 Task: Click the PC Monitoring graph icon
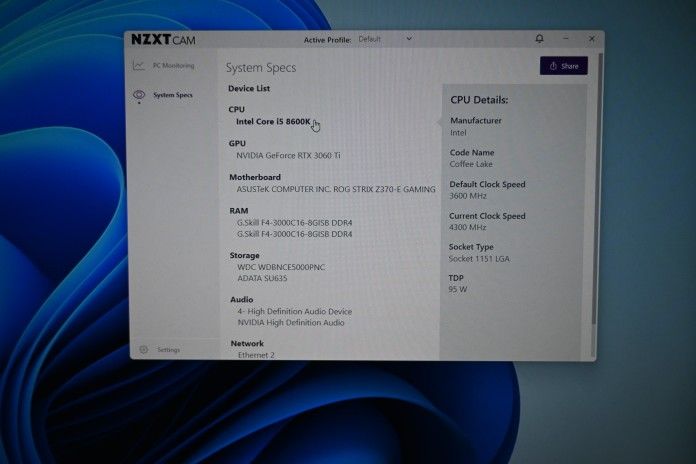pyautogui.click(x=138, y=66)
